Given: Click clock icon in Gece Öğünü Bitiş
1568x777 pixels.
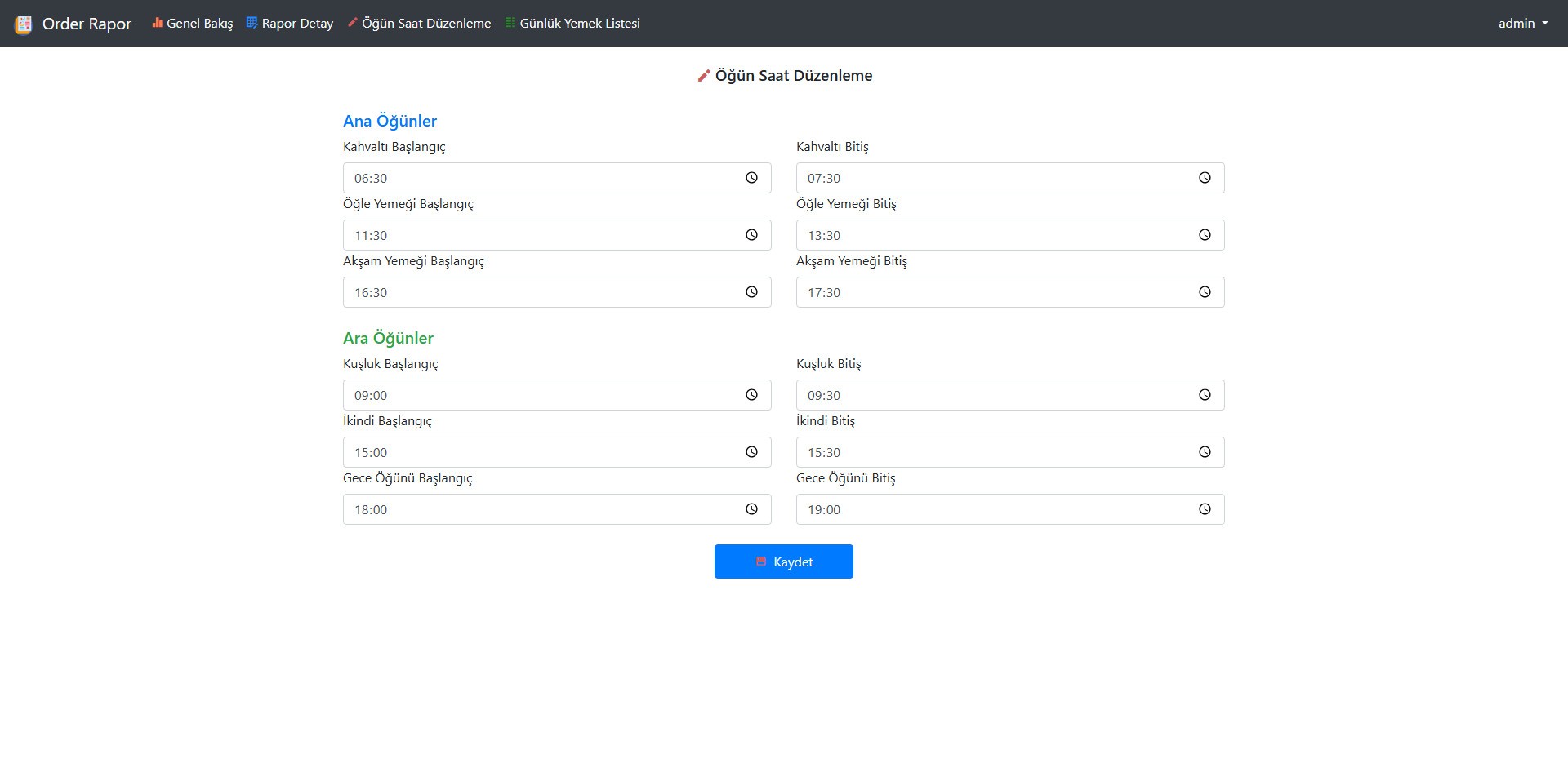Looking at the screenshot, I should pyautogui.click(x=1205, y=509).
